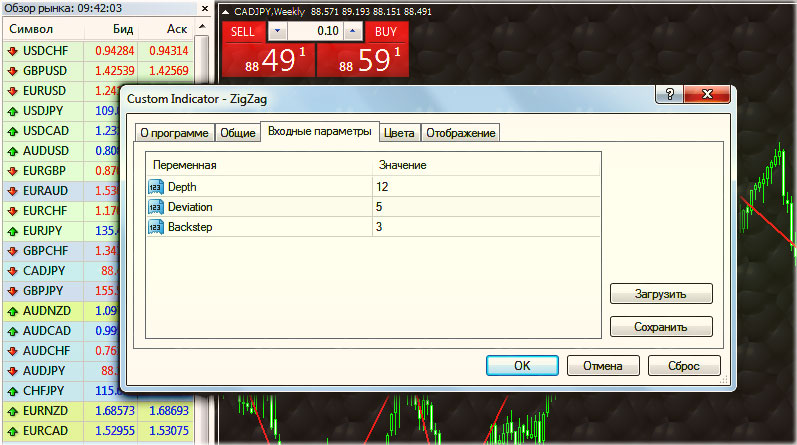This screenshot has height=445, width=797.
Task: Click the Сброс reset button
Action: [x=684, y=366]
